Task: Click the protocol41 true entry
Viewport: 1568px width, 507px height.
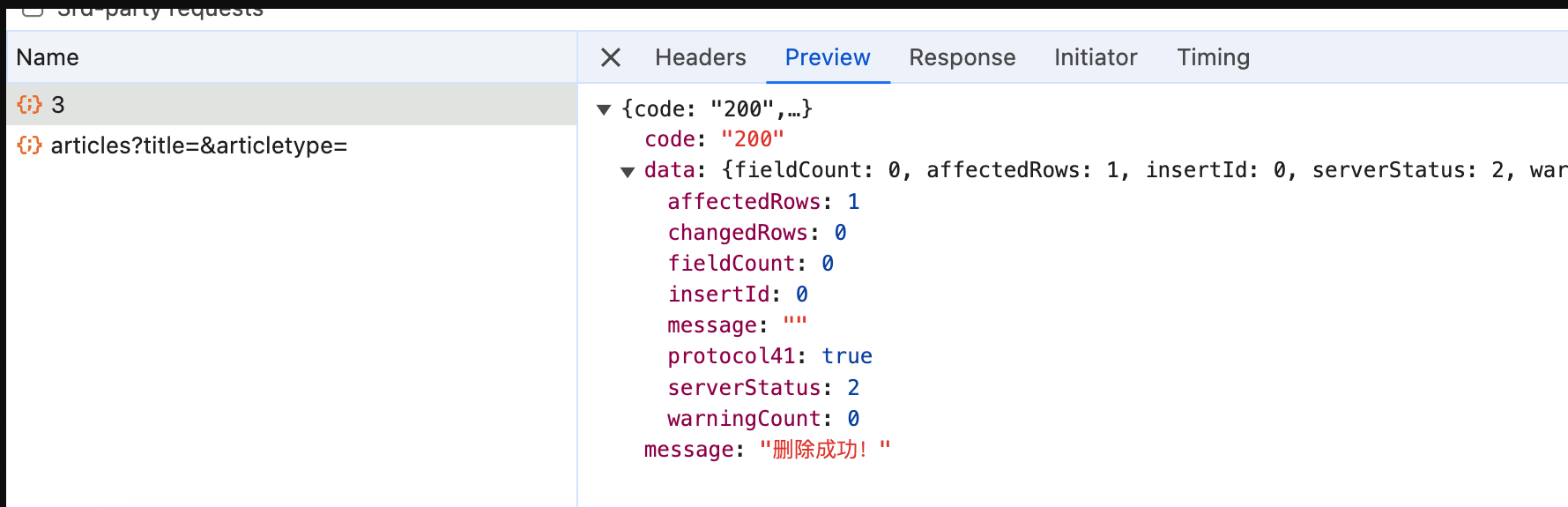Action: pyautogui.click(x=769, y=356)
